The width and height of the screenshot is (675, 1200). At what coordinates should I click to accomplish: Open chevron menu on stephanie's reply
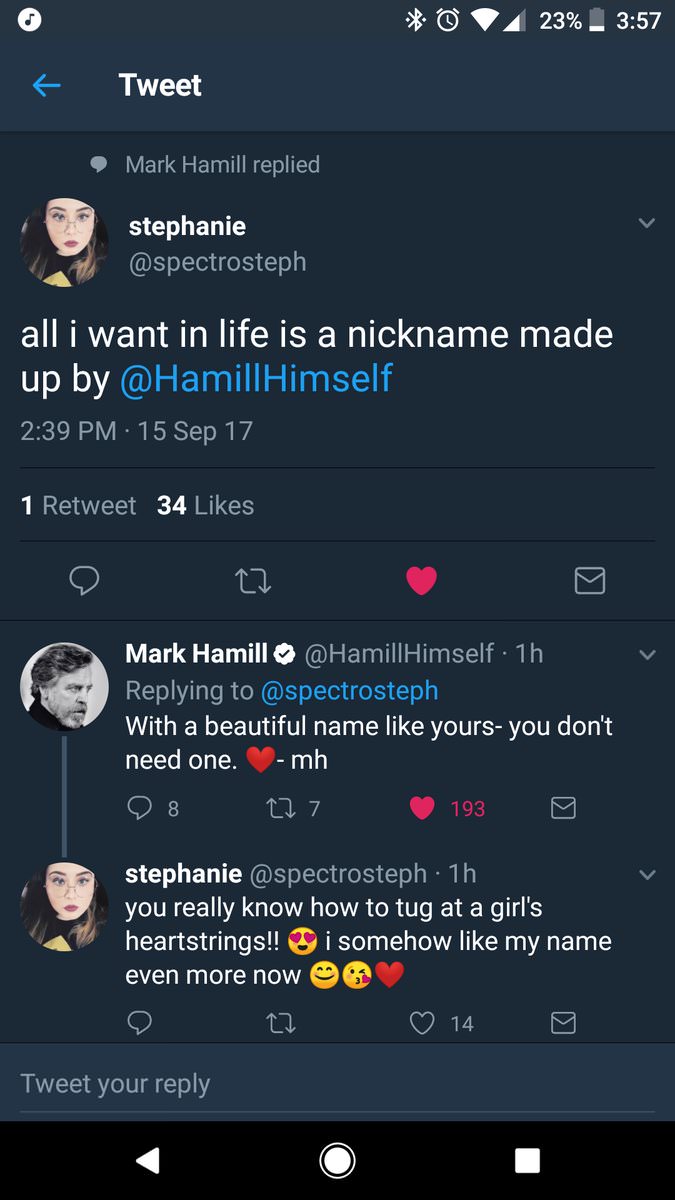click(x=647, y=875)
